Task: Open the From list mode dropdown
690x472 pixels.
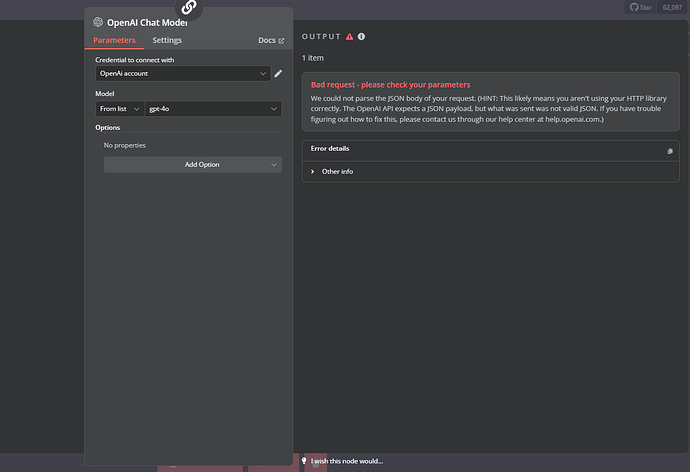Action: click(x=120, y=109)
